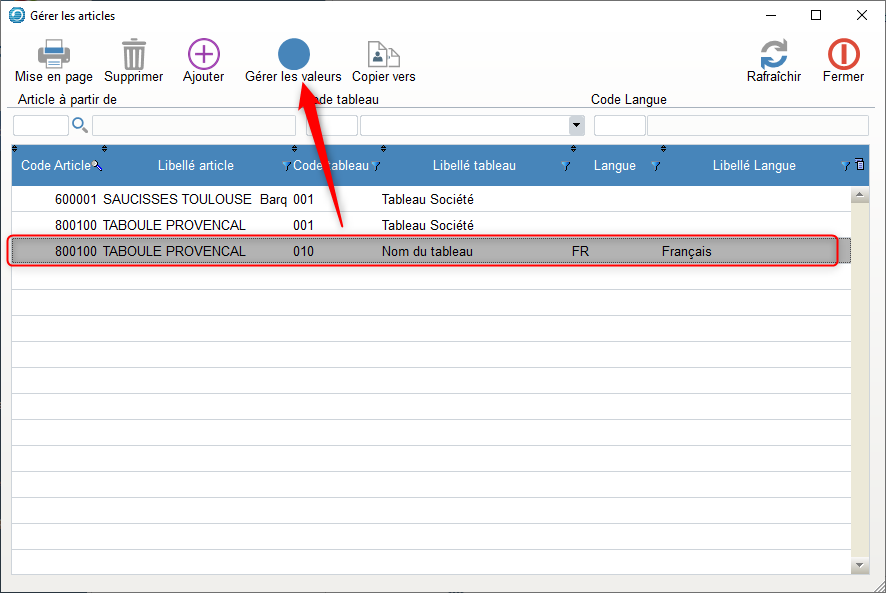Open the Code tableau dropdown list

[x=576, y=125]
